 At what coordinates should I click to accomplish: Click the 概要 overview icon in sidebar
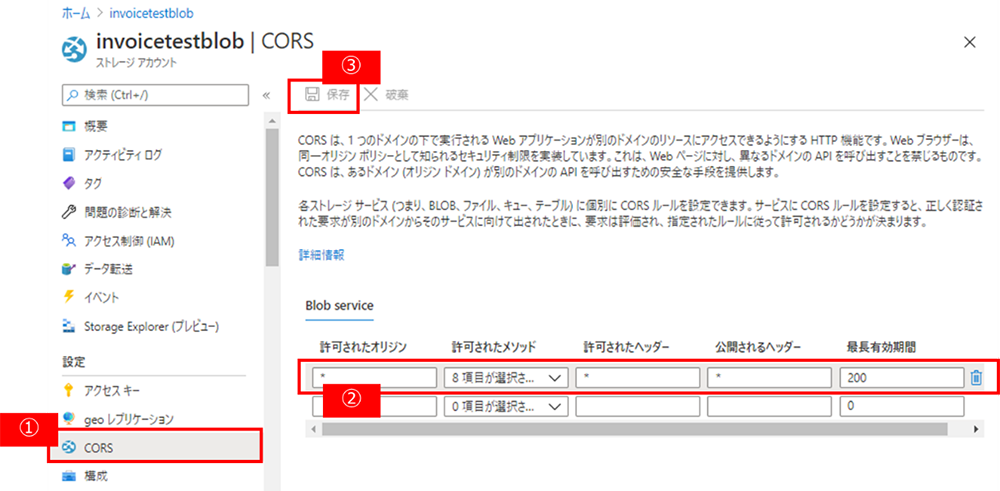[x=69, y=125]
